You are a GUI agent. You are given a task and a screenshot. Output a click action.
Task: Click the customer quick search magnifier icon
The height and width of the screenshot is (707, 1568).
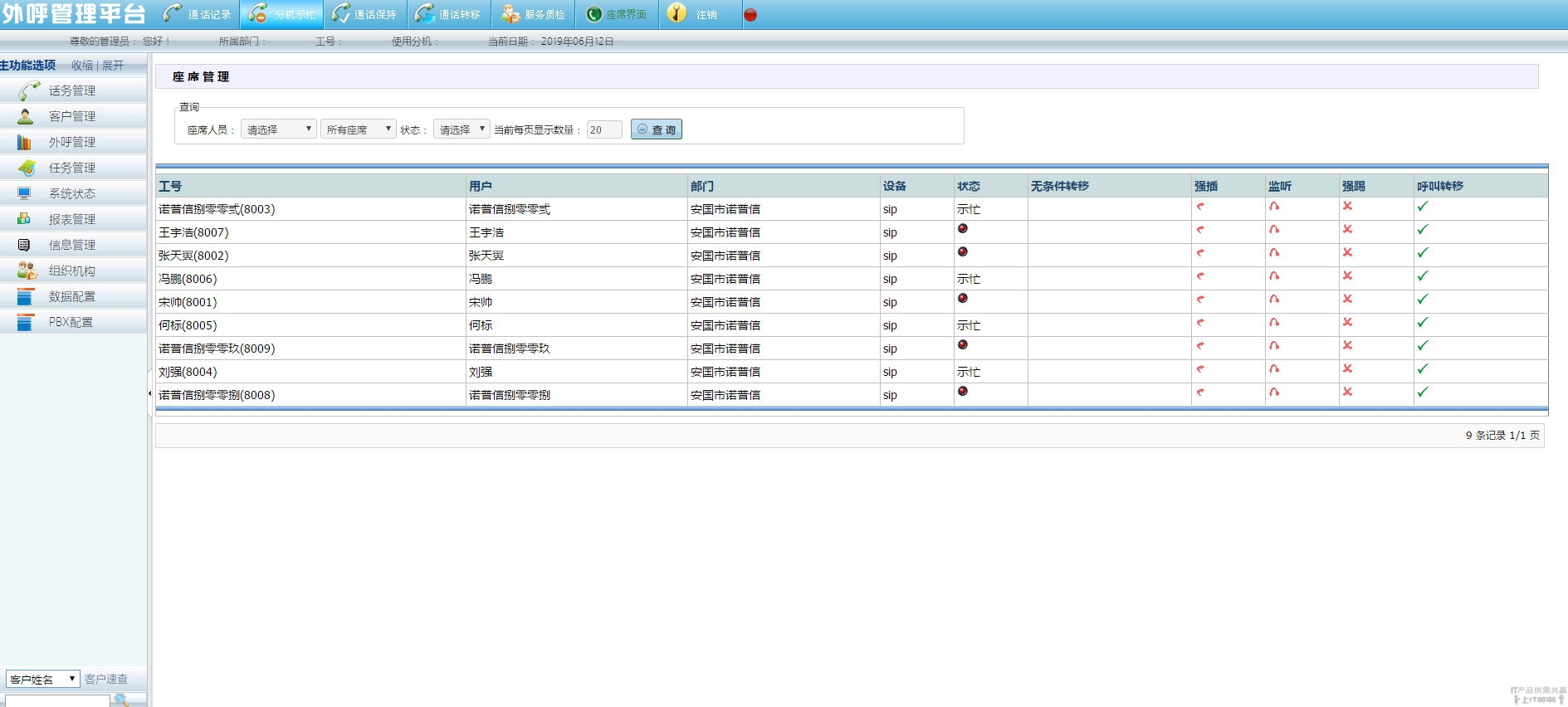click(x=122, y=700)
